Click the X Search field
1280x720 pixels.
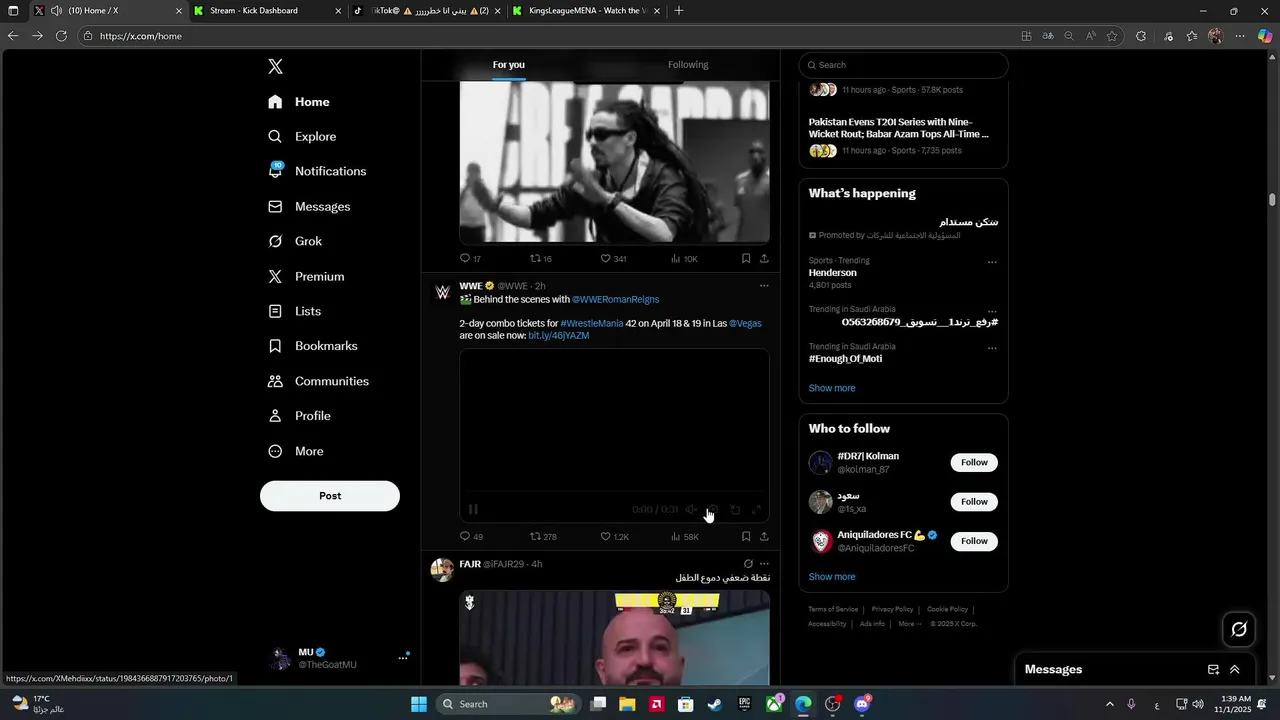coord(903,65)
